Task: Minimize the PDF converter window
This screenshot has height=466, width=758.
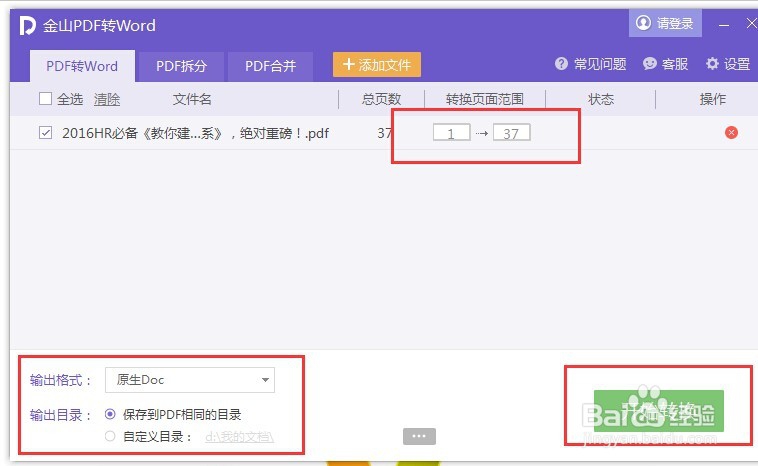Action: click(x=724, y=25)
